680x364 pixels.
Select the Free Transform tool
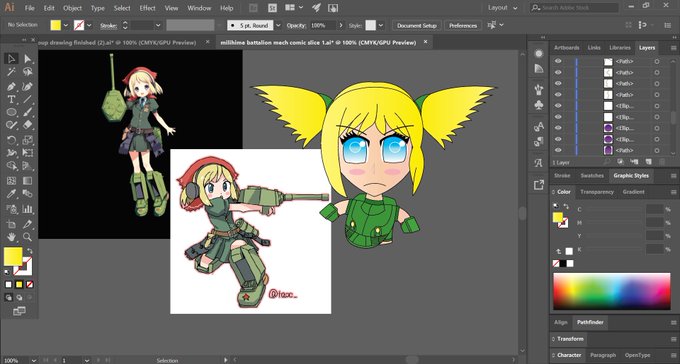(x=27, y=153)
